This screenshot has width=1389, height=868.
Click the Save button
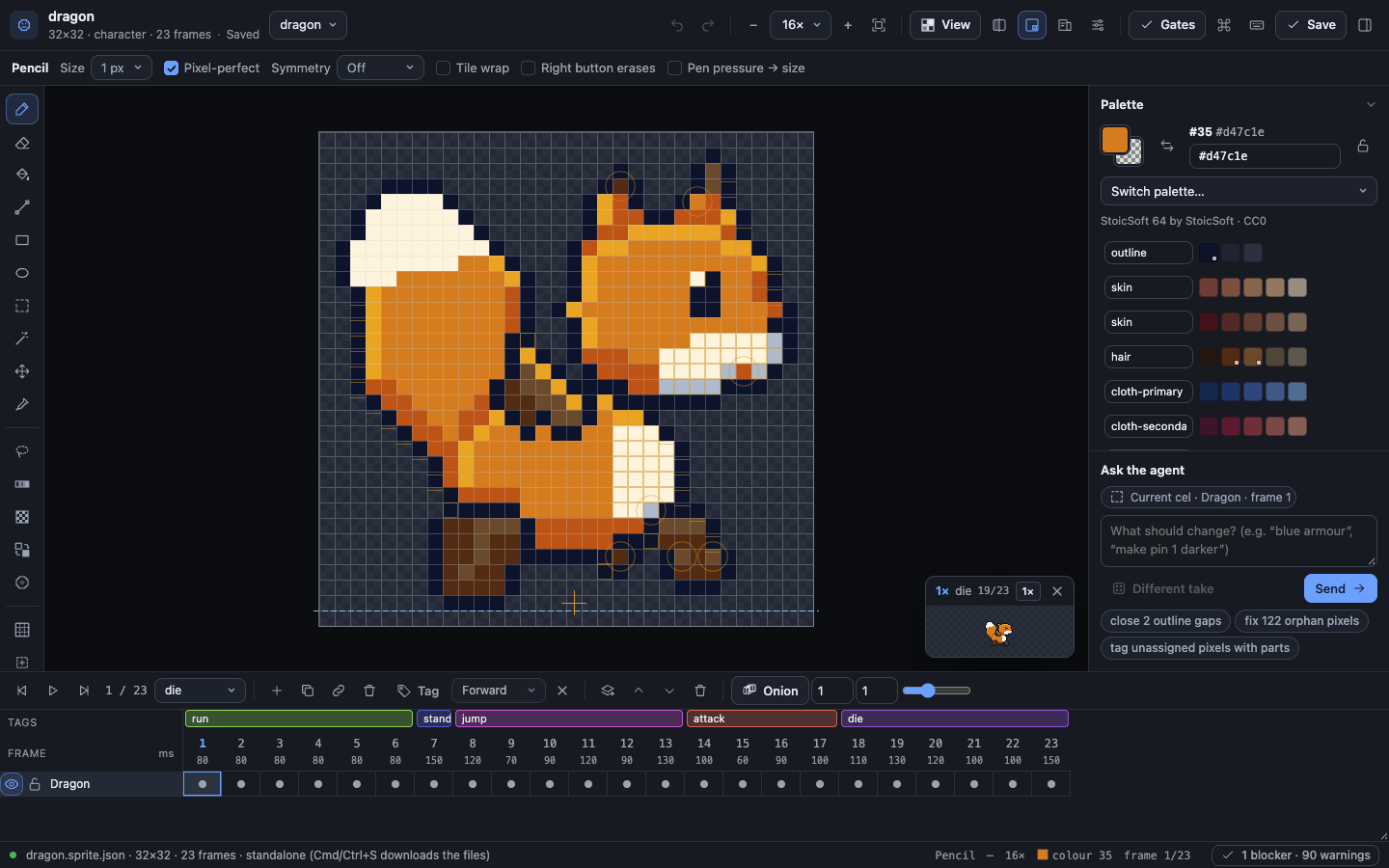pos(1311,25)
